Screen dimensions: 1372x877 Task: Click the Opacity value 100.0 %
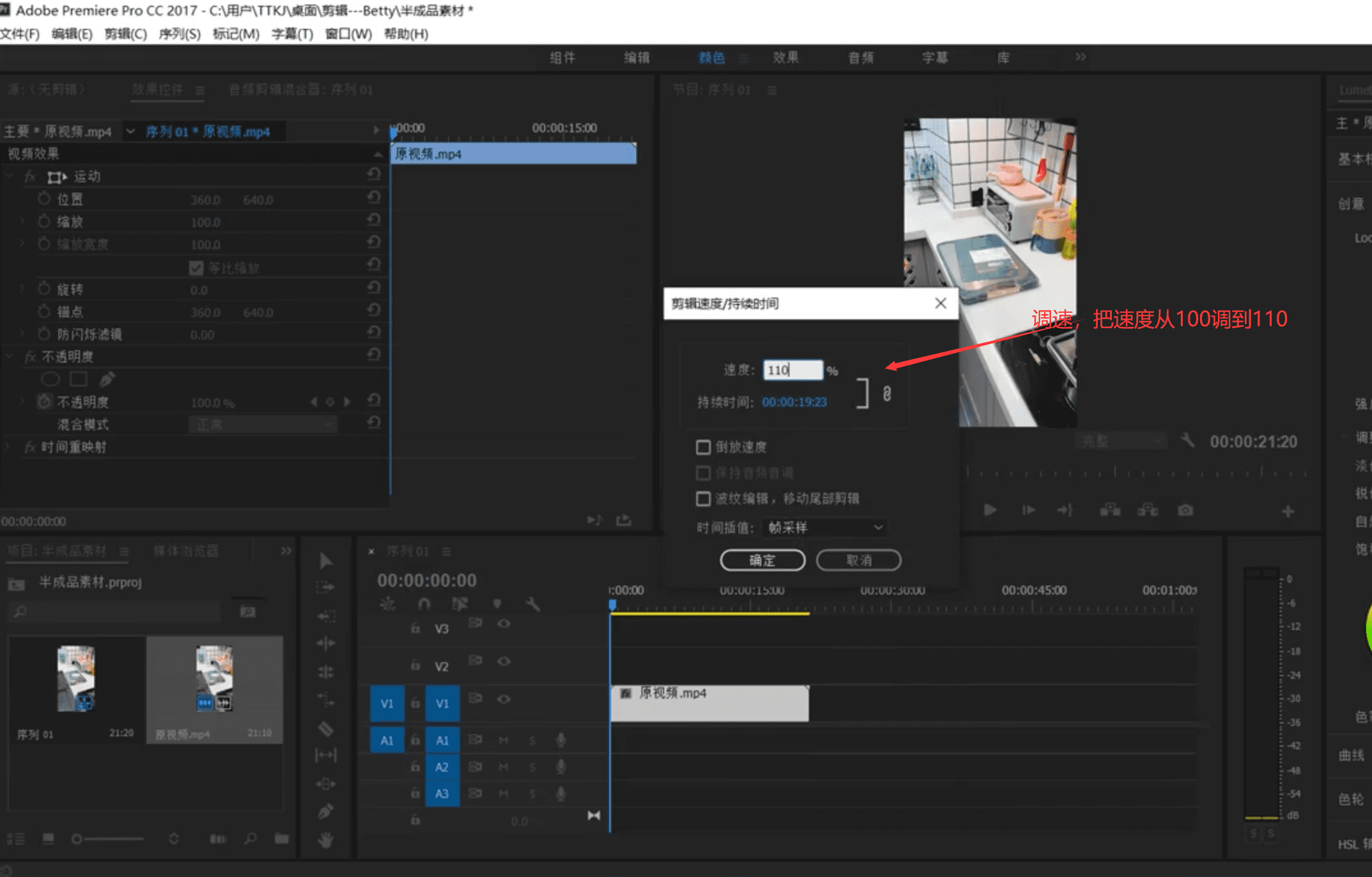click(213, 403)
